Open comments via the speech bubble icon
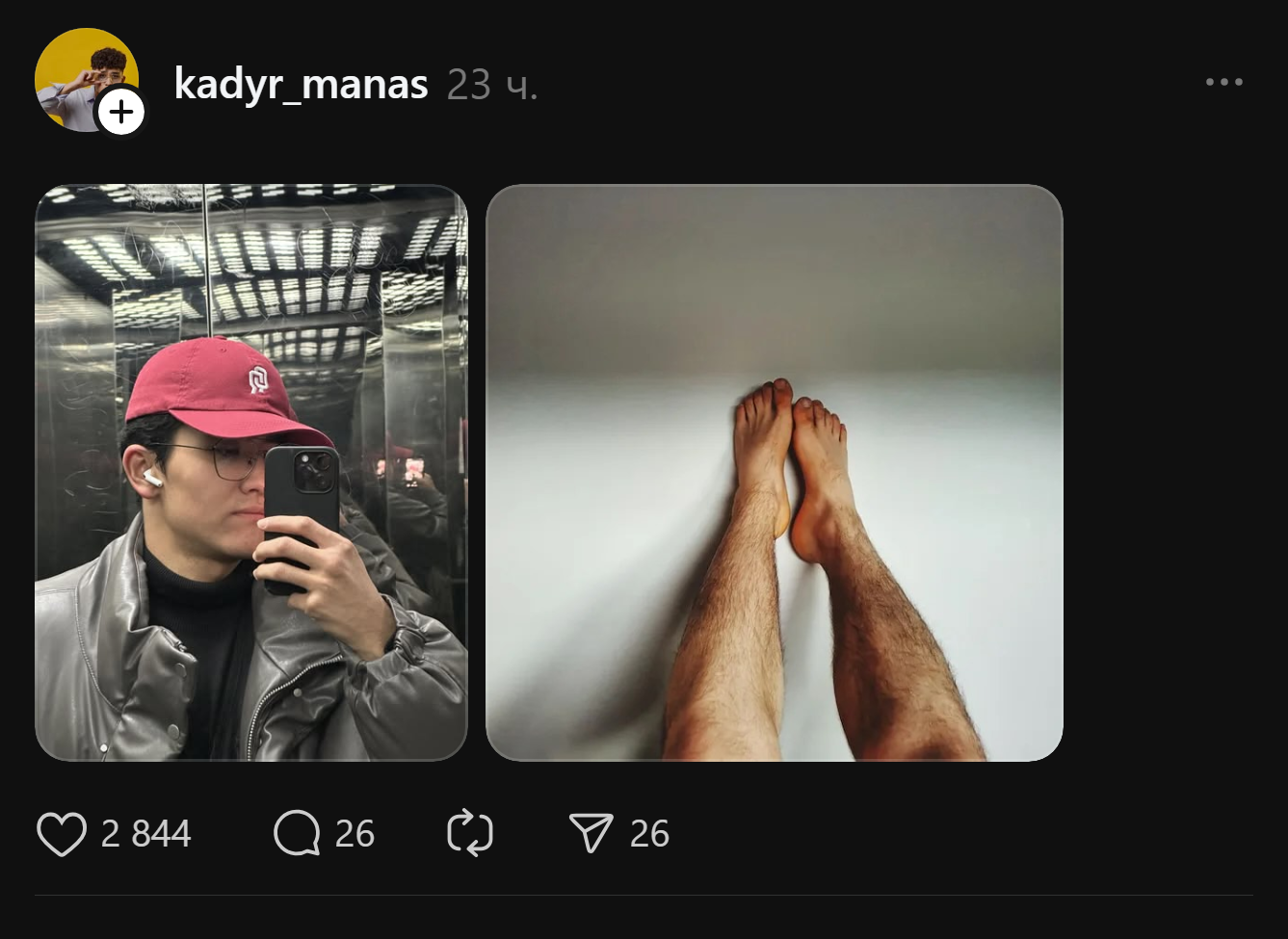This screenshot has height=939, width=1288. coord(297,834)
